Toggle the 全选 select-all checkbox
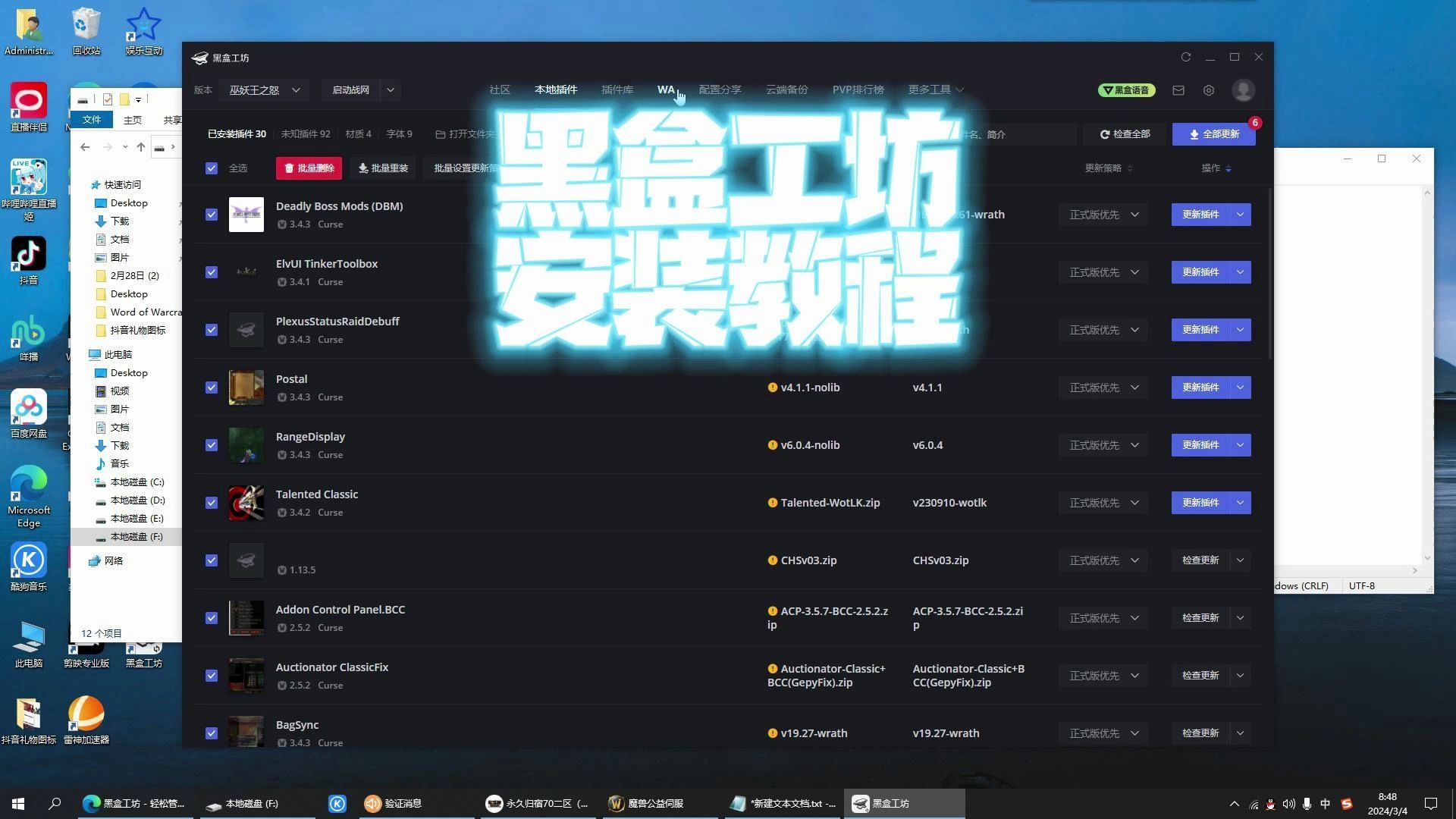The height and width of the screenshot is (819, 1456). pyautogui.click(x=212, y=168)
